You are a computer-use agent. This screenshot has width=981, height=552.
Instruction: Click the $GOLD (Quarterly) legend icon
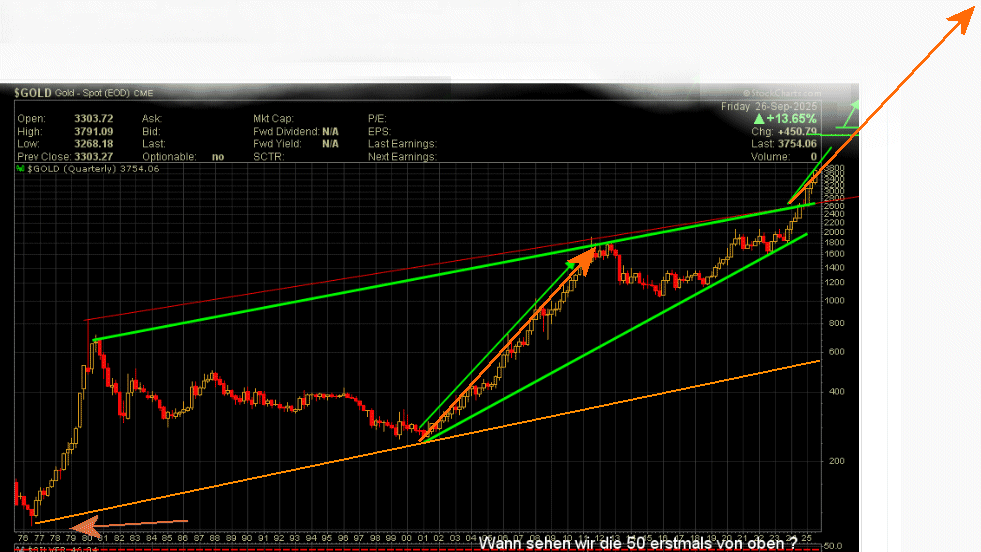[x=20, y=169]
